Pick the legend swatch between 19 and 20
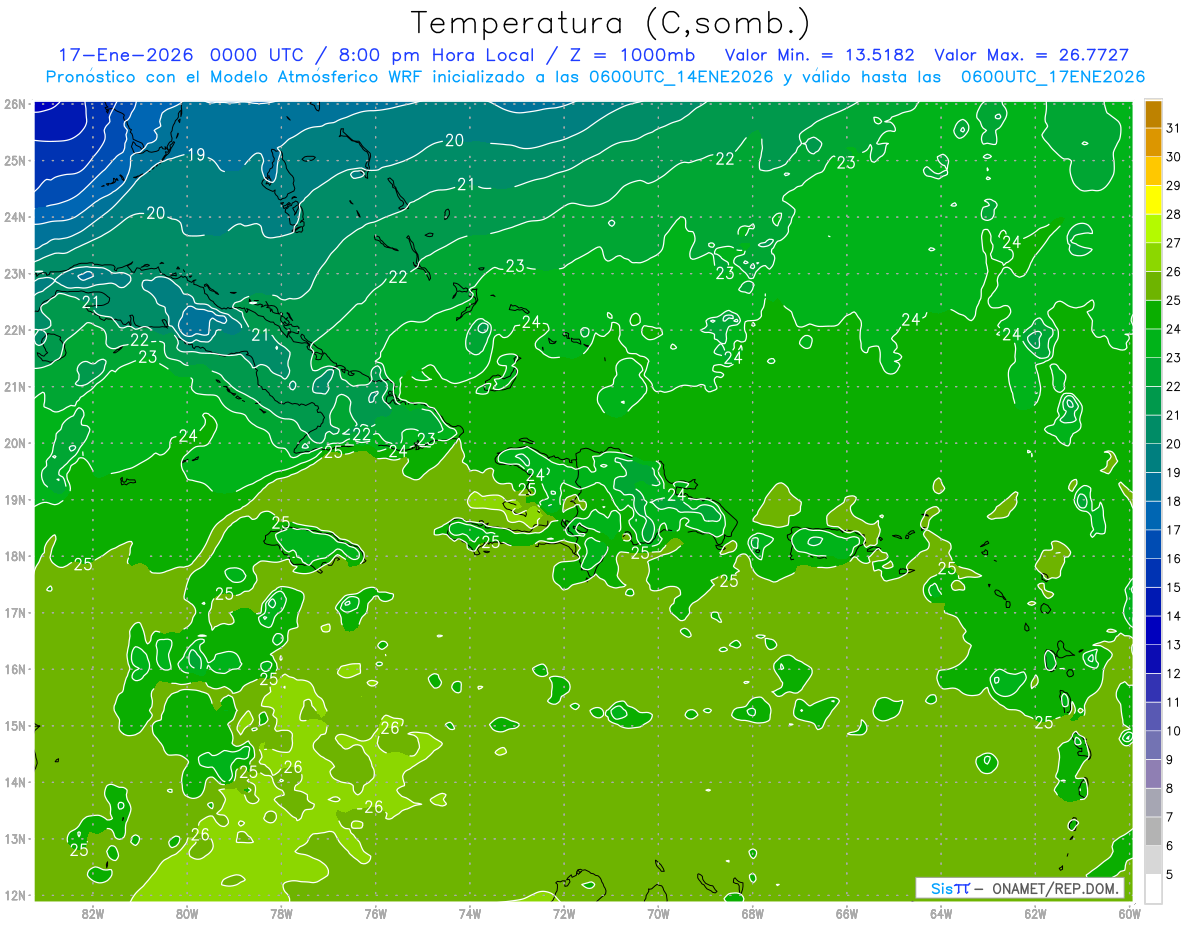 click(x=1153, y=458)
